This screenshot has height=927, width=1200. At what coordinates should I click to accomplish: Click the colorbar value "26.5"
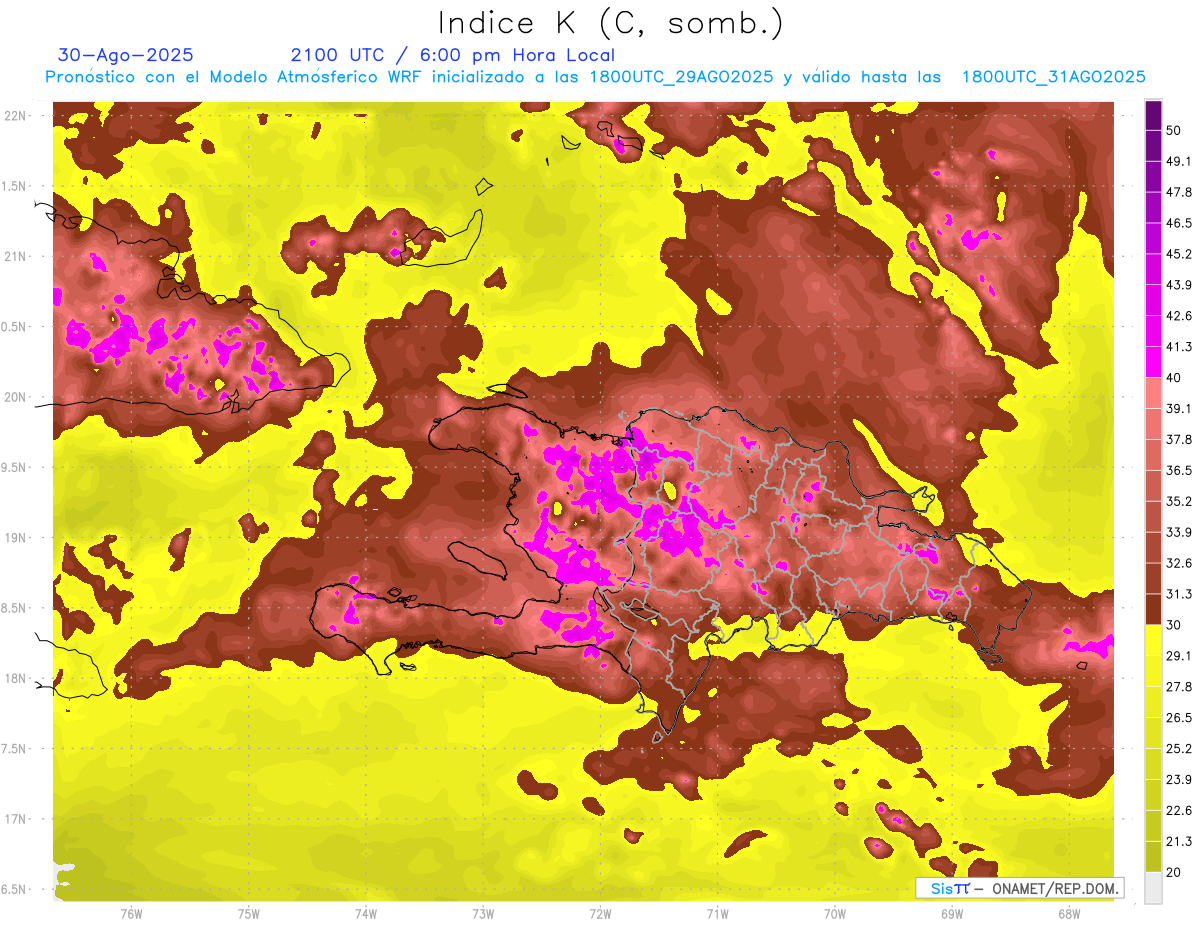[1179, 718]
